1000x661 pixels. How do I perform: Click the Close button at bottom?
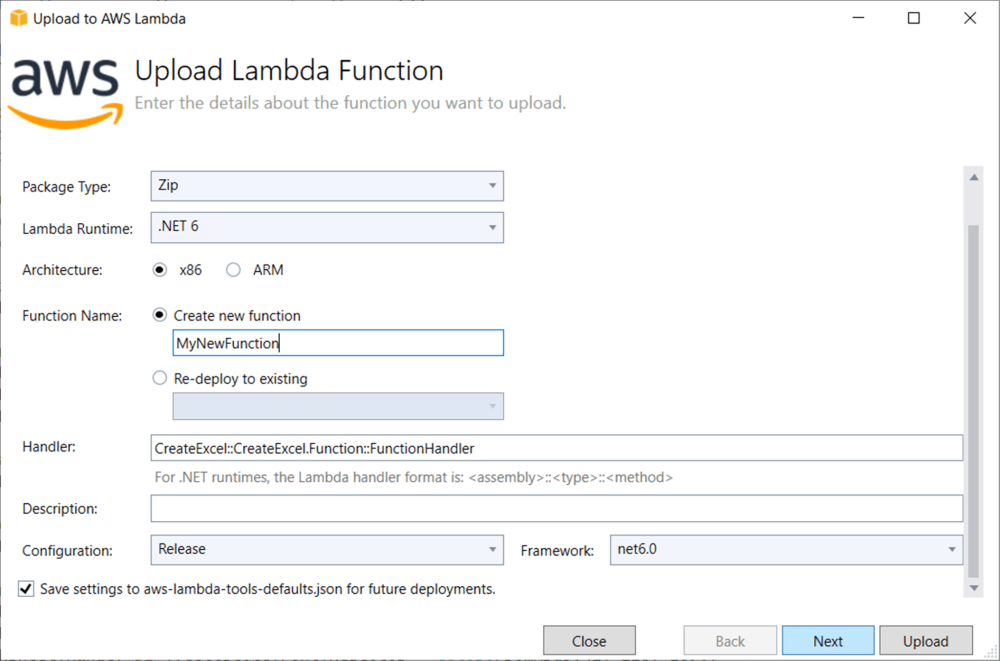click(x=589, y=641)
